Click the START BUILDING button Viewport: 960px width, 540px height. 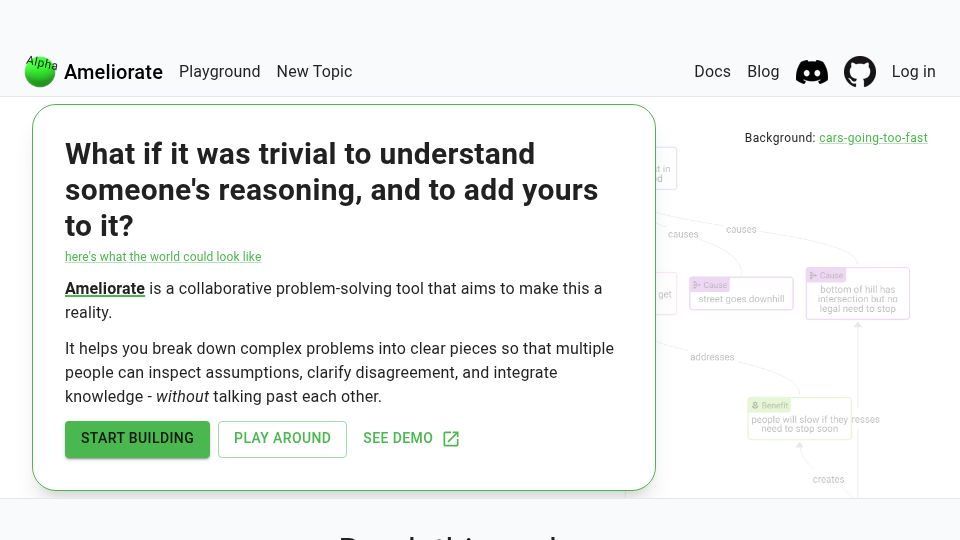137,439
